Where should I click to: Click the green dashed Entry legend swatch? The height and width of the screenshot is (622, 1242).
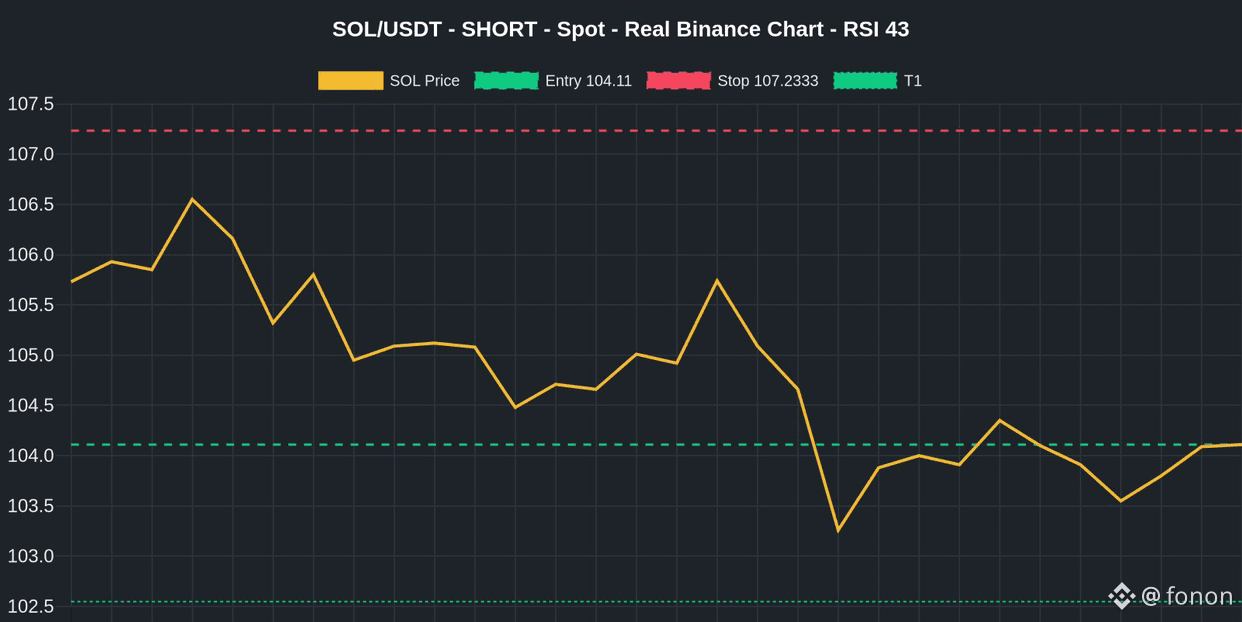(x=506, y=81)
